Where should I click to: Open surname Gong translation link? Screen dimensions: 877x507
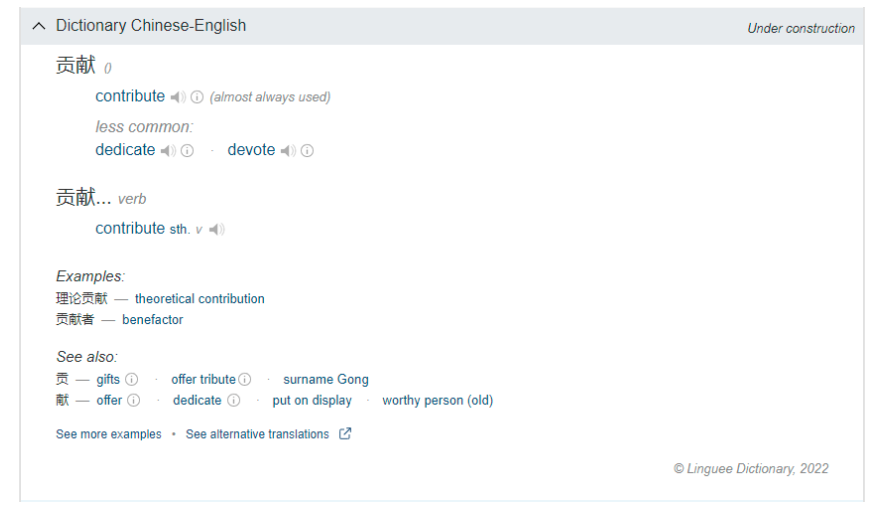(x=326, y=380)
